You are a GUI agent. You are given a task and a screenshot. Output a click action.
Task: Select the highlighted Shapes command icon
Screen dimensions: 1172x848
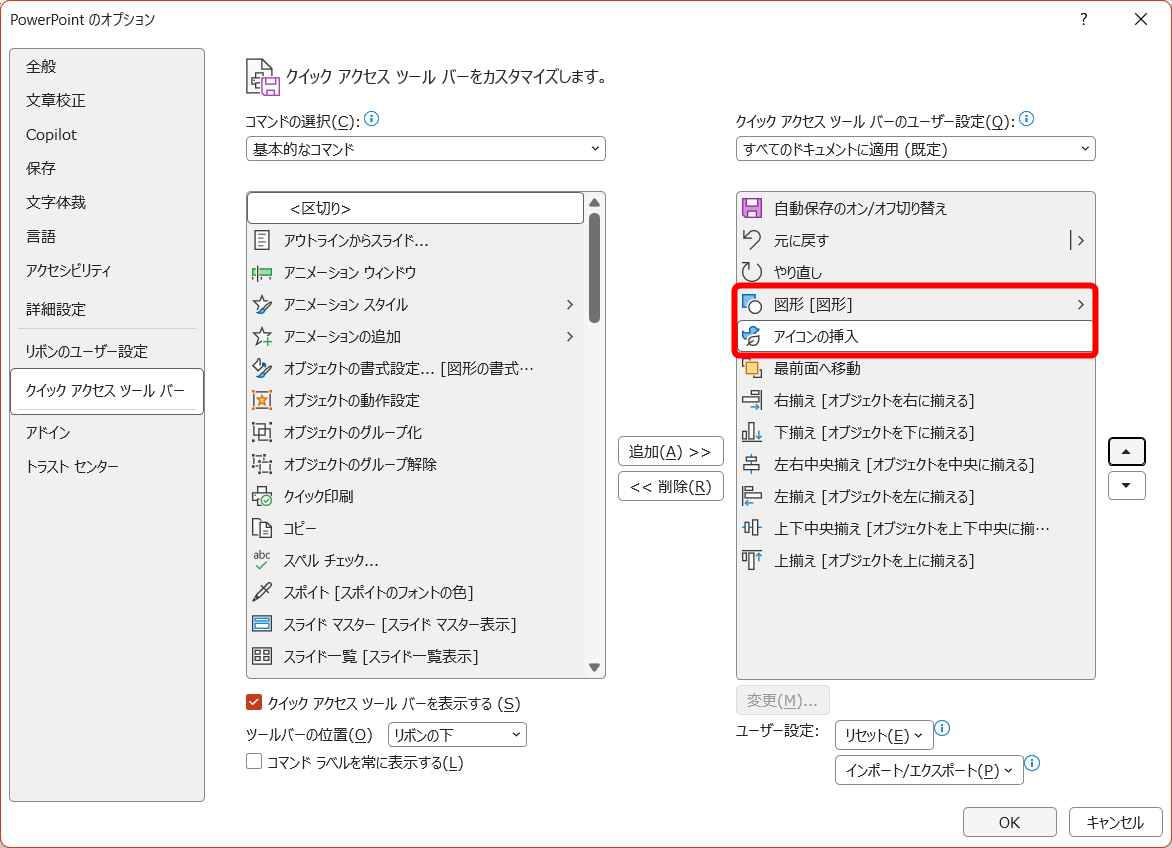pyautogui.click(x=752, y=304)
